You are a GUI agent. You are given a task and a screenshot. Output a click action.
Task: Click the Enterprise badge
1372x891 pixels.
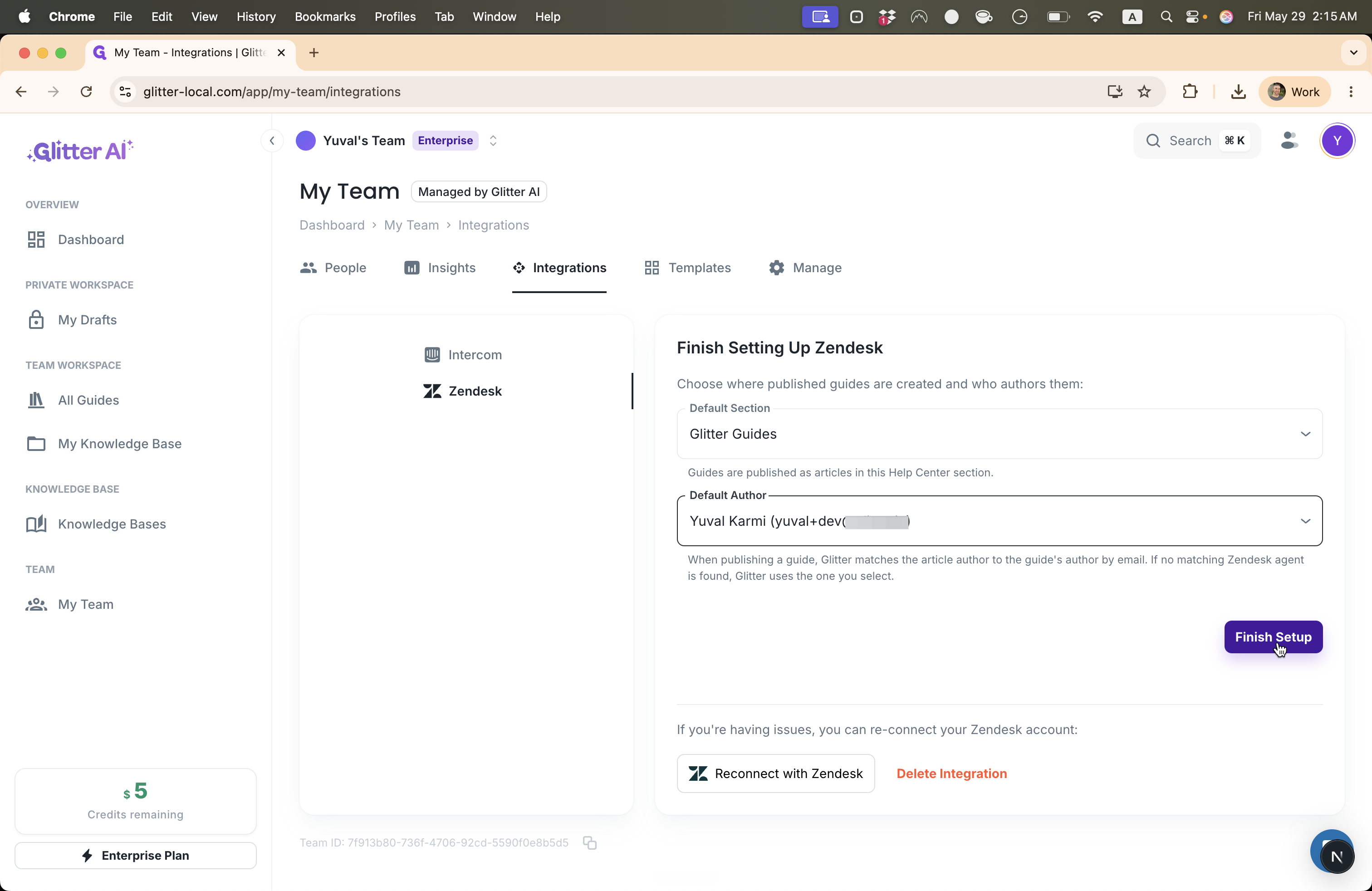click(x=445, y=141)
